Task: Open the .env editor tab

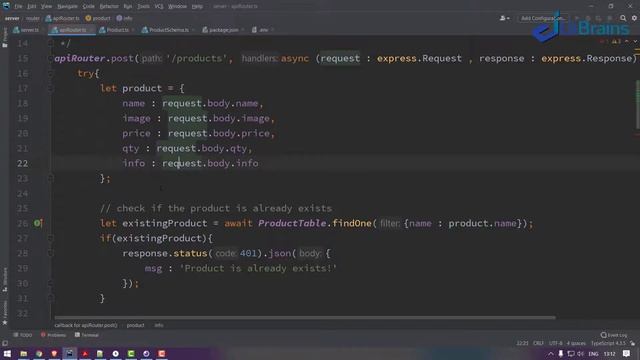Action: [262, 30]
